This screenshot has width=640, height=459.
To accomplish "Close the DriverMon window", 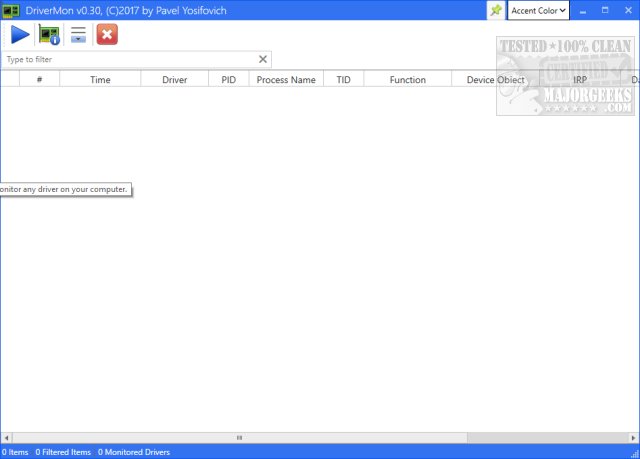I will 628,11.
